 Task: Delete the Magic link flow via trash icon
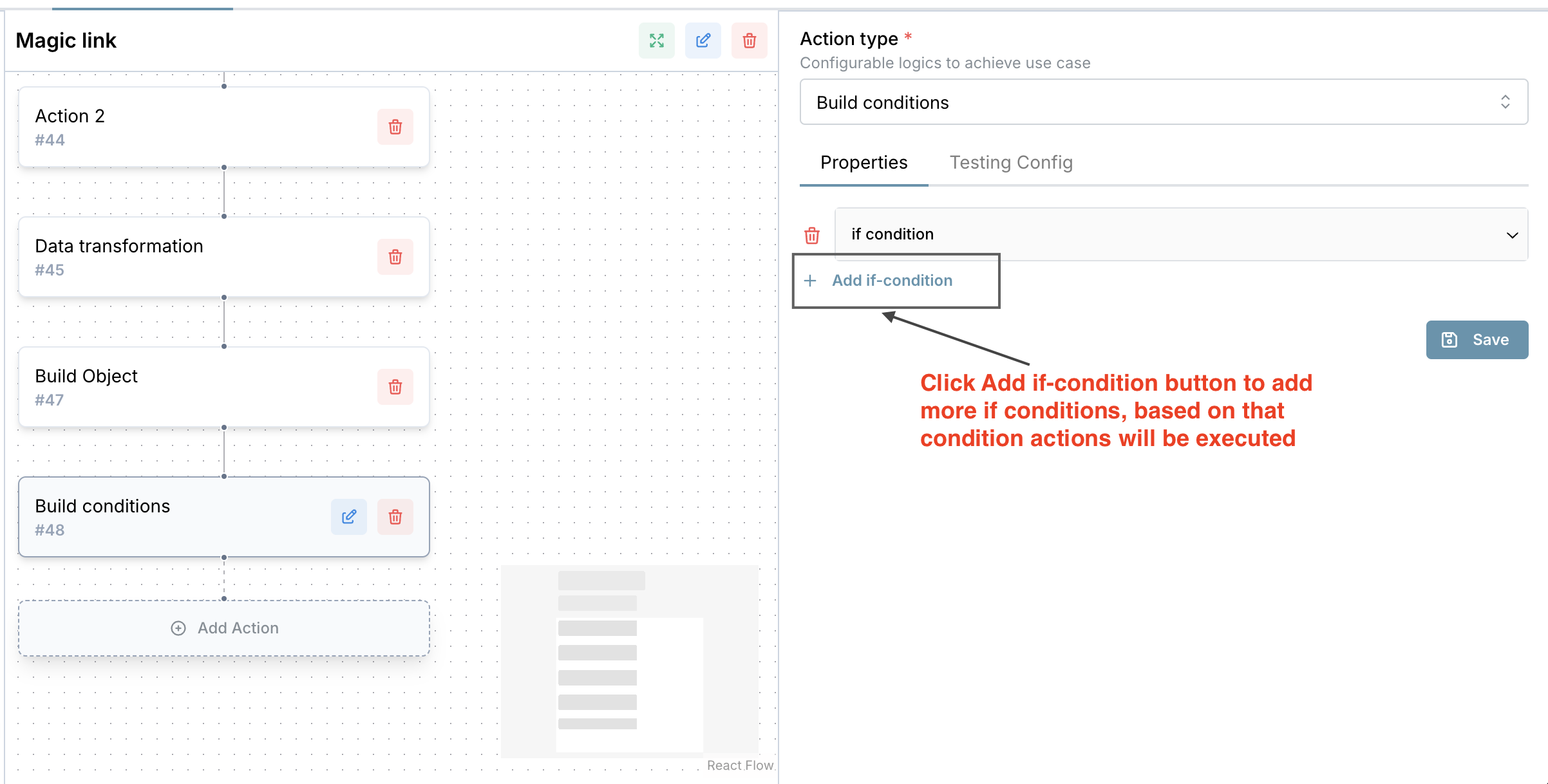click(749, 41)
